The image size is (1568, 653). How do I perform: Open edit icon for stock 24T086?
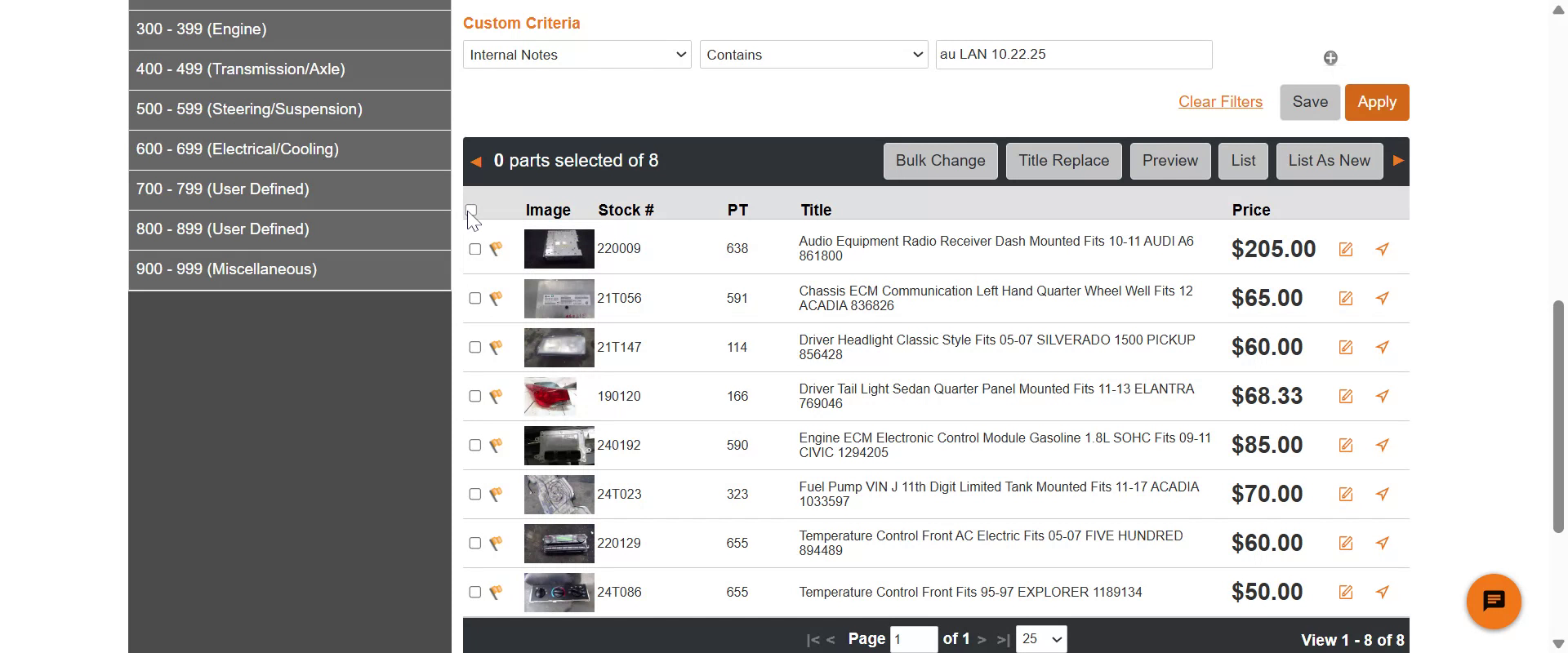pos(1346,593)
